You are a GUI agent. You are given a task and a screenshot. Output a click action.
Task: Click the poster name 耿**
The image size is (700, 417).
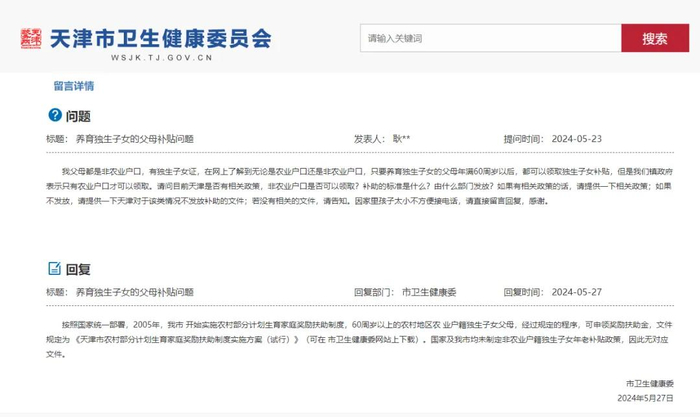pyautogui.click(x=401, y=139)
